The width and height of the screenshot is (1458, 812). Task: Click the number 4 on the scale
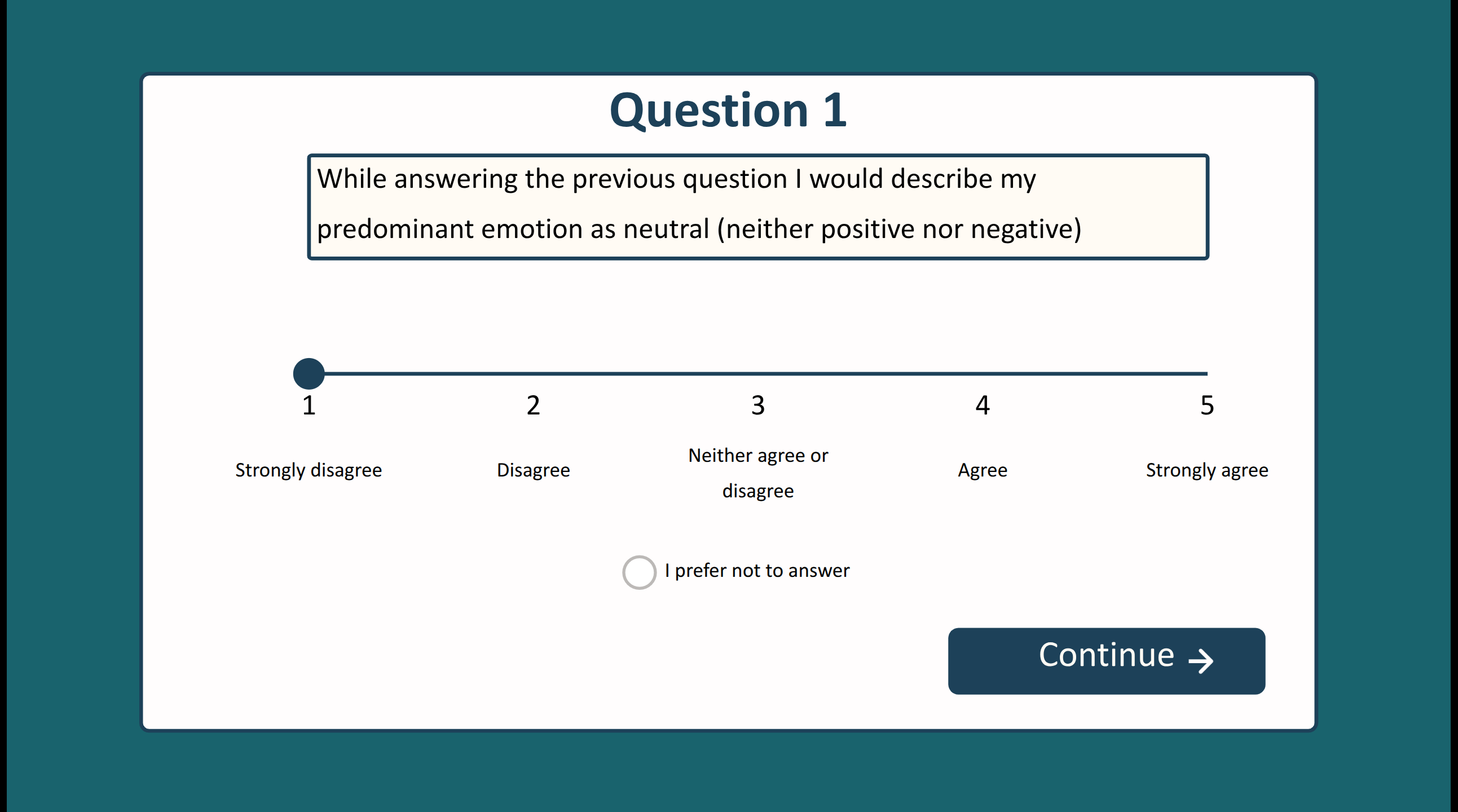tap(983, 405)
